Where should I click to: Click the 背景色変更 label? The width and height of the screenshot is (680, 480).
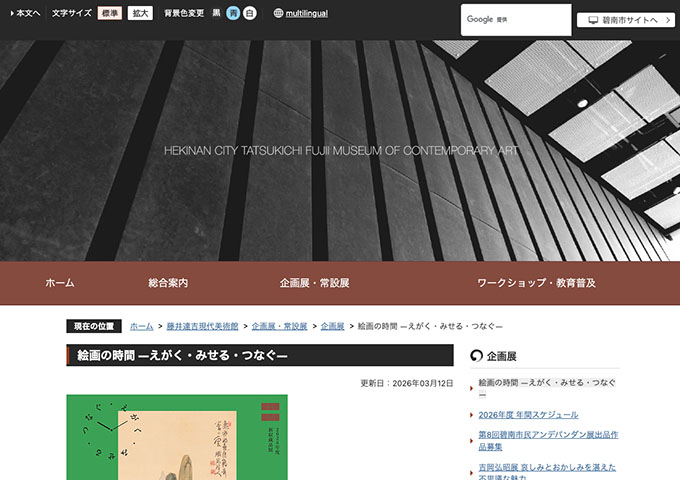[x=184, y=13]
